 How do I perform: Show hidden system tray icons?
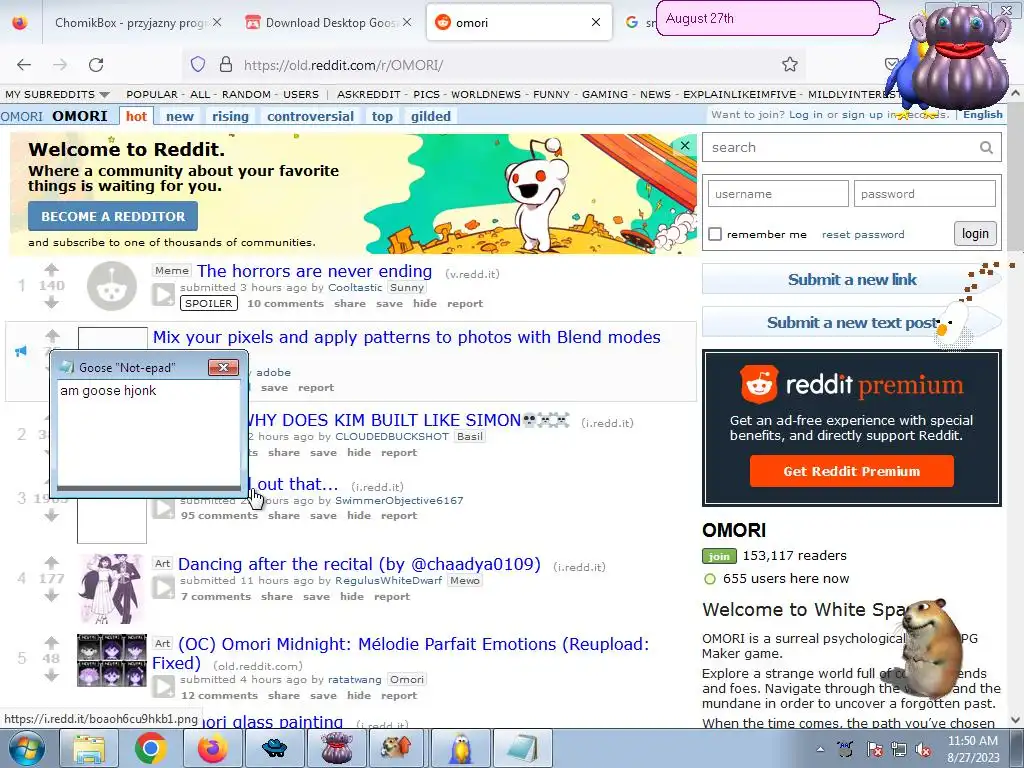820,749
